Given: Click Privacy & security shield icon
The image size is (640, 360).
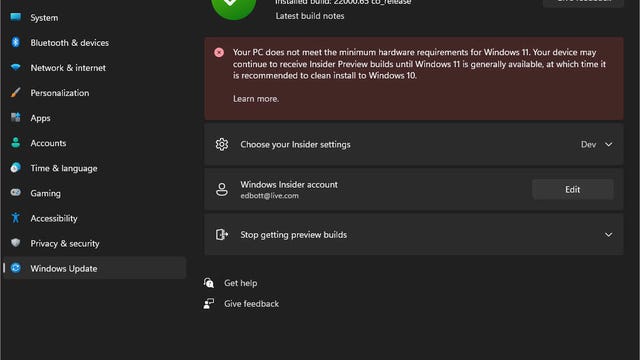Looking at the screenshot, I should tap(16, 243).
